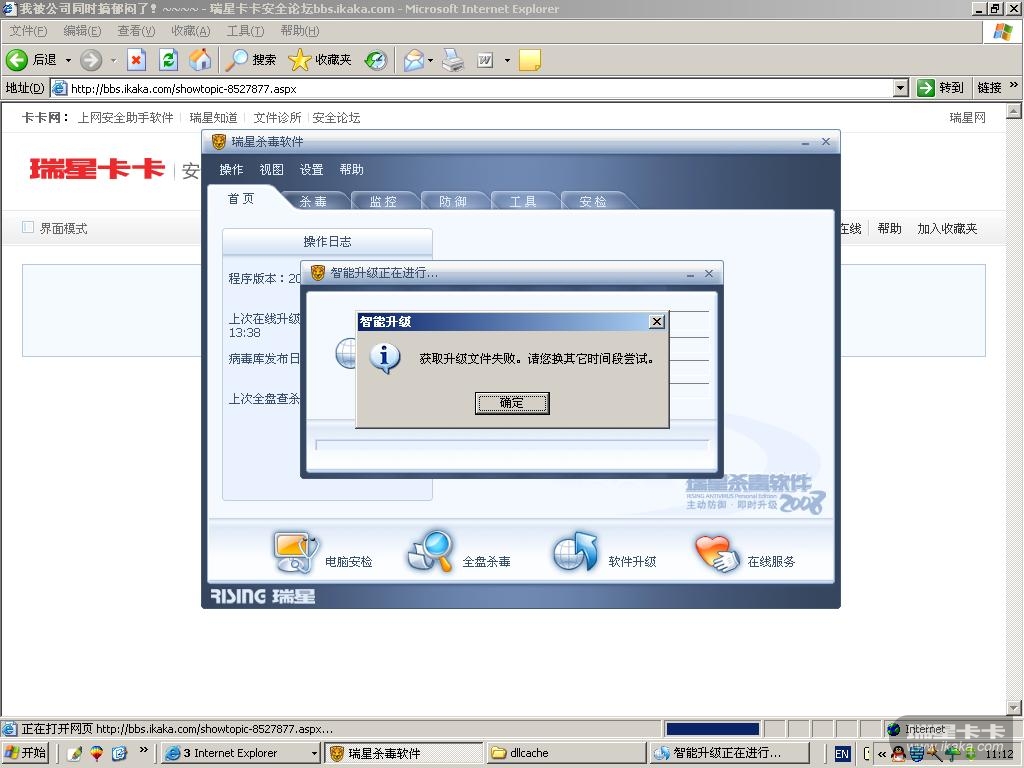Click the quick launch pencil icon

coord(75,753)
